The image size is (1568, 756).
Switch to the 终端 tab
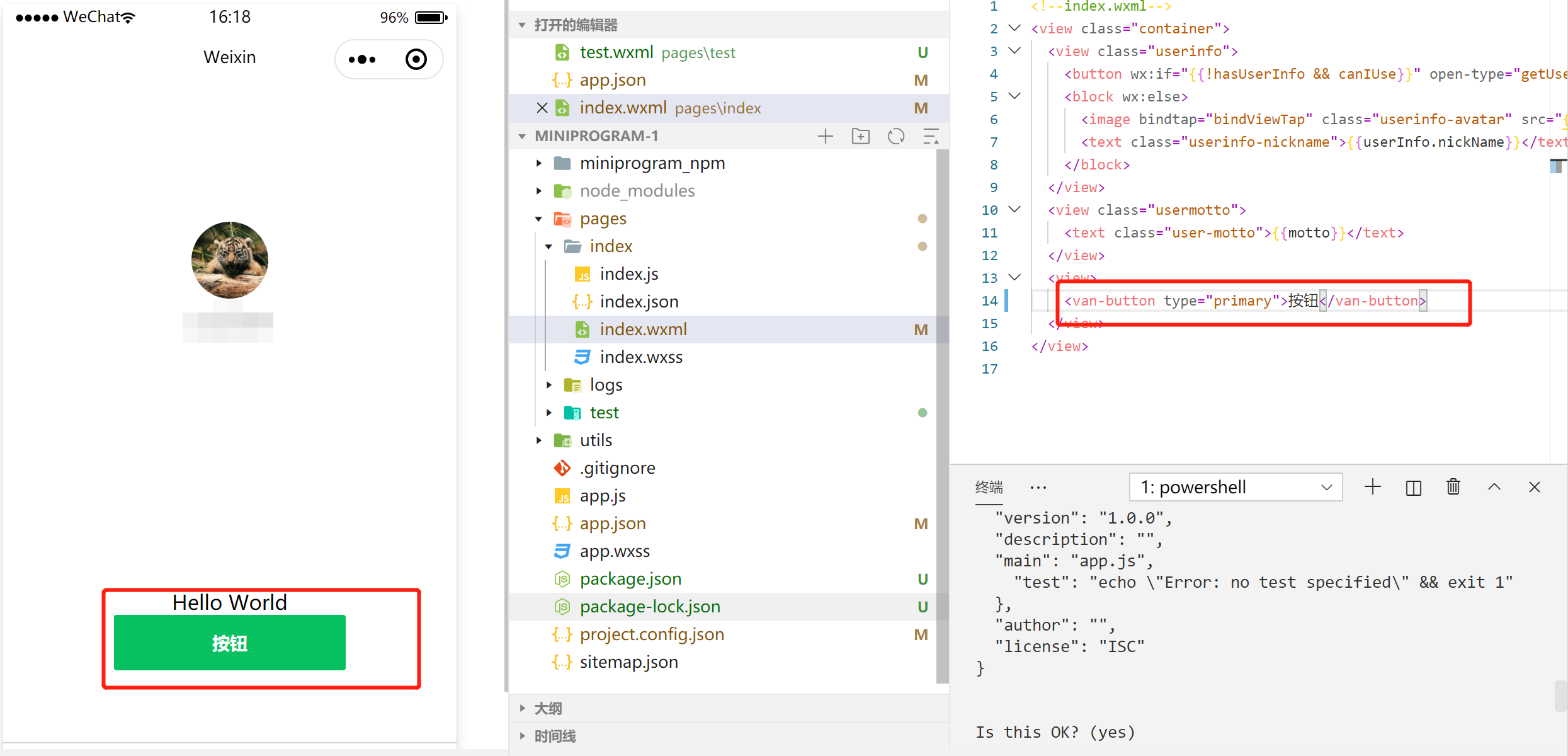[x=989, y=487]
